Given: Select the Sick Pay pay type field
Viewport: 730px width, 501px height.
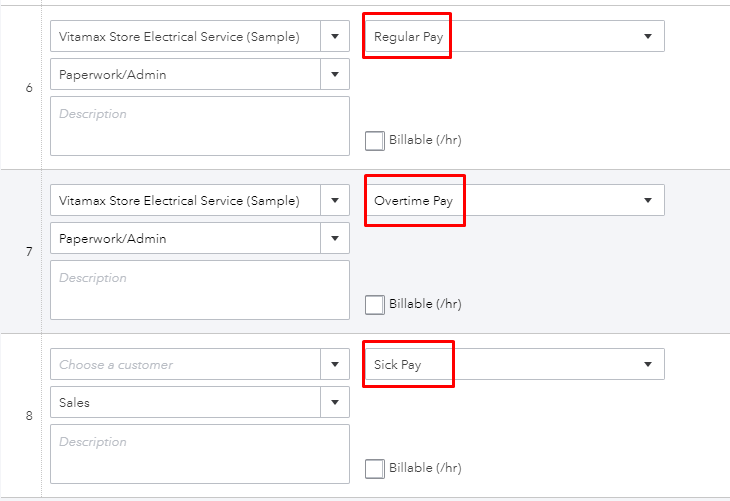Looking at the screenshot, I should coord(515,364).
